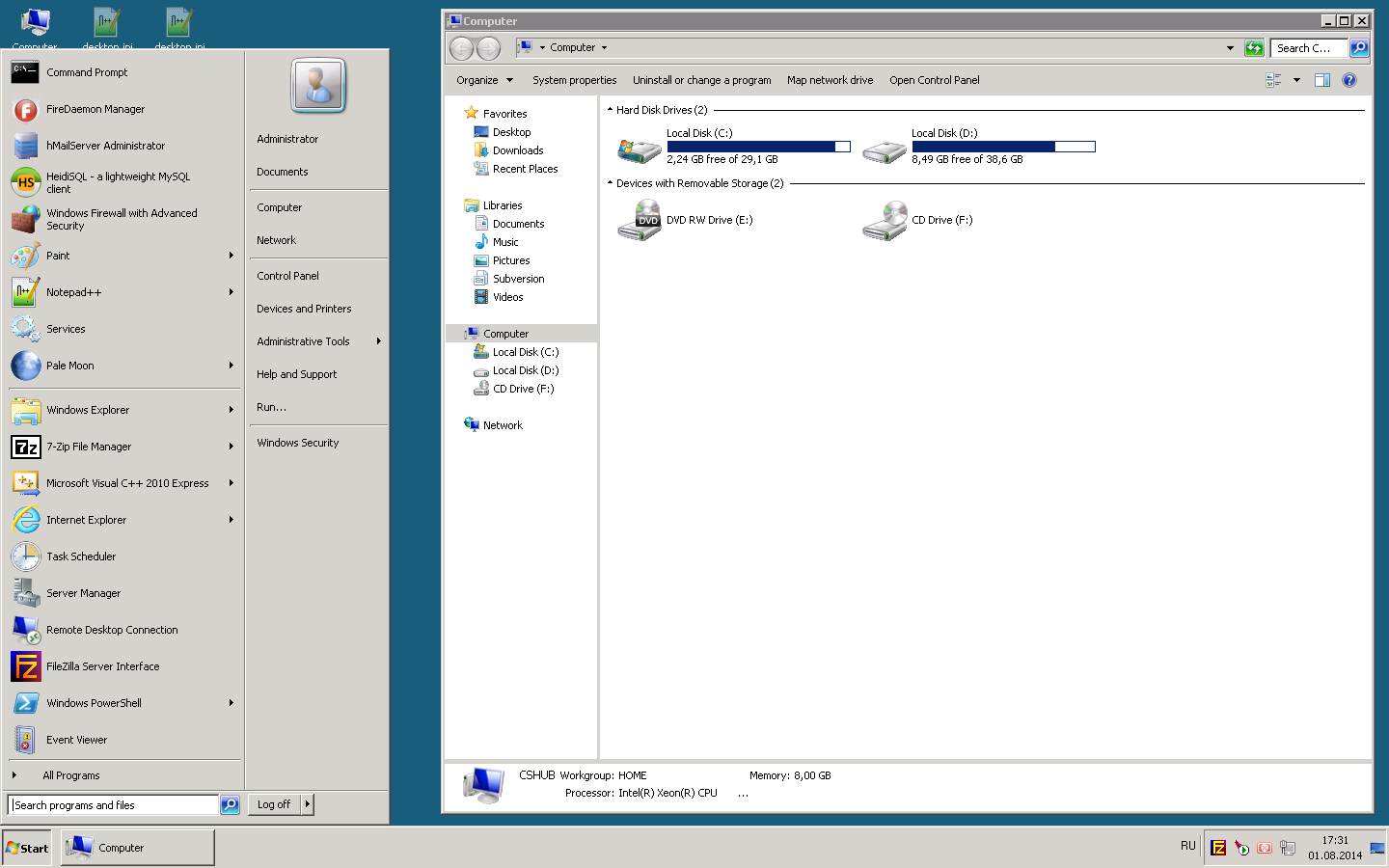
Task: Click the refresh icon beside address bar
Action: click(x=1254, y=47)
